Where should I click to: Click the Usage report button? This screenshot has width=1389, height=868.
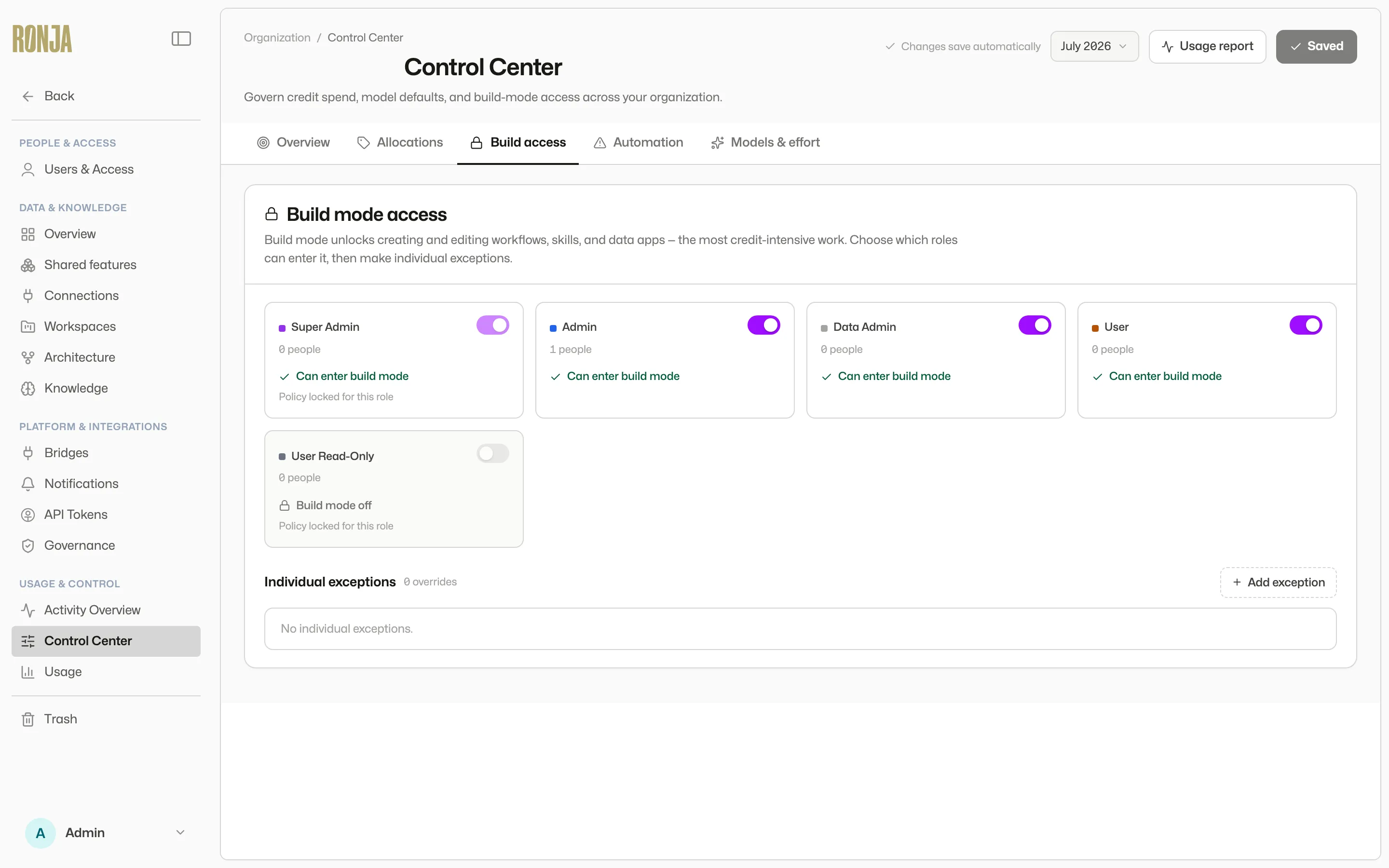pyautogui.click(x=1207, y=46)
